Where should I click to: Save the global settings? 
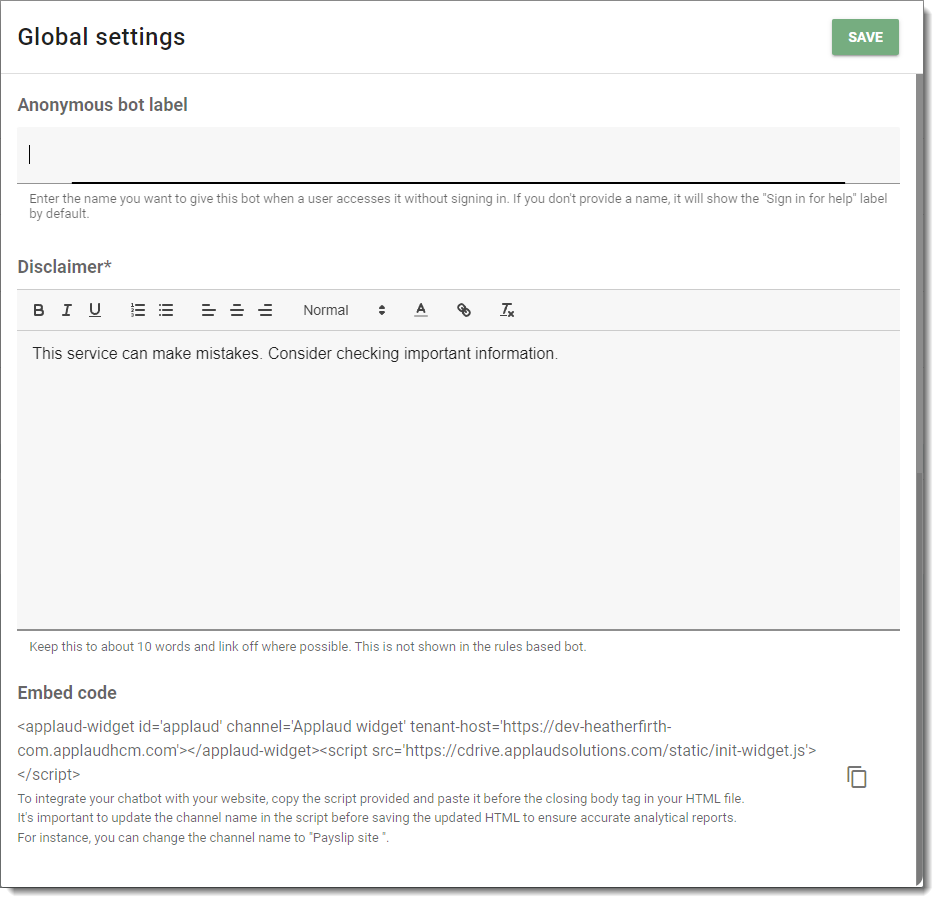coord(865,37)
